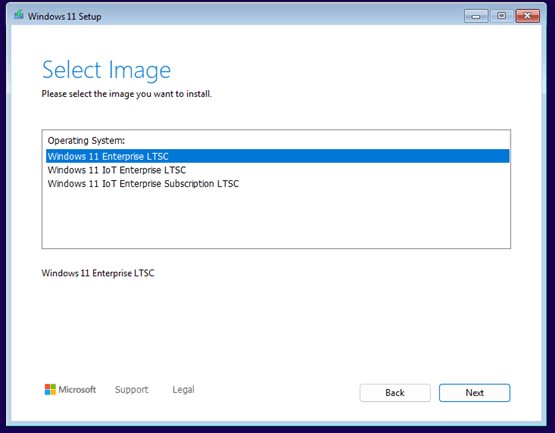This screenshot has width=555, height=433.
Task: Open the Legal link
Action: point(183,389)
